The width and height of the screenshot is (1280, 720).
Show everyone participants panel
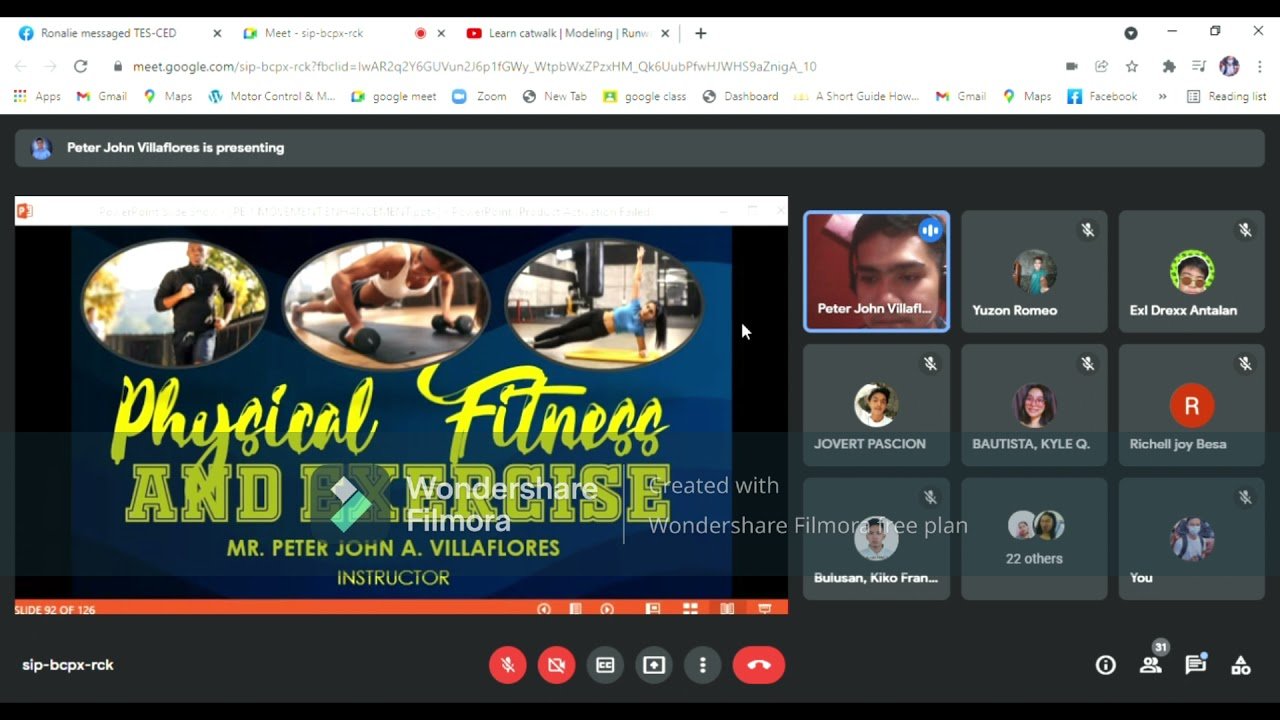[1151, 665]
